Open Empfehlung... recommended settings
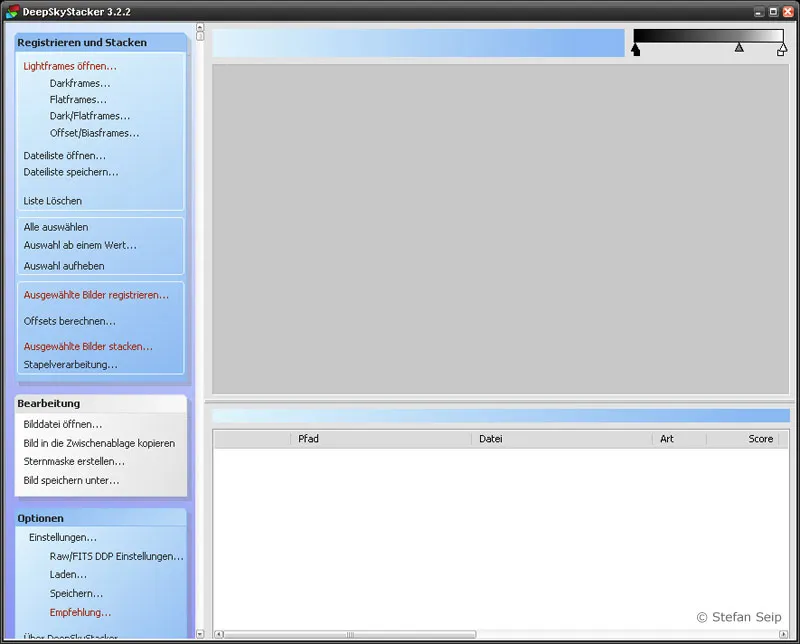This screenshot has height=644, width=800. (80, 613)
